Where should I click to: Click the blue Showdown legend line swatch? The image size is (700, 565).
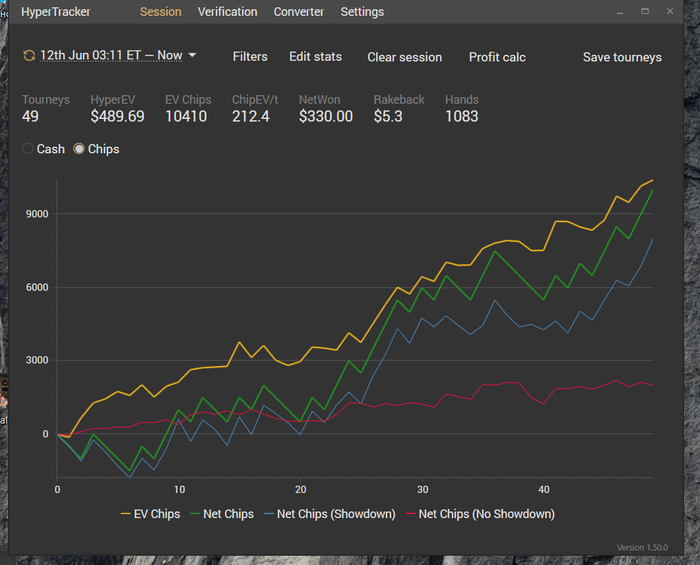[x=269, y=515]
